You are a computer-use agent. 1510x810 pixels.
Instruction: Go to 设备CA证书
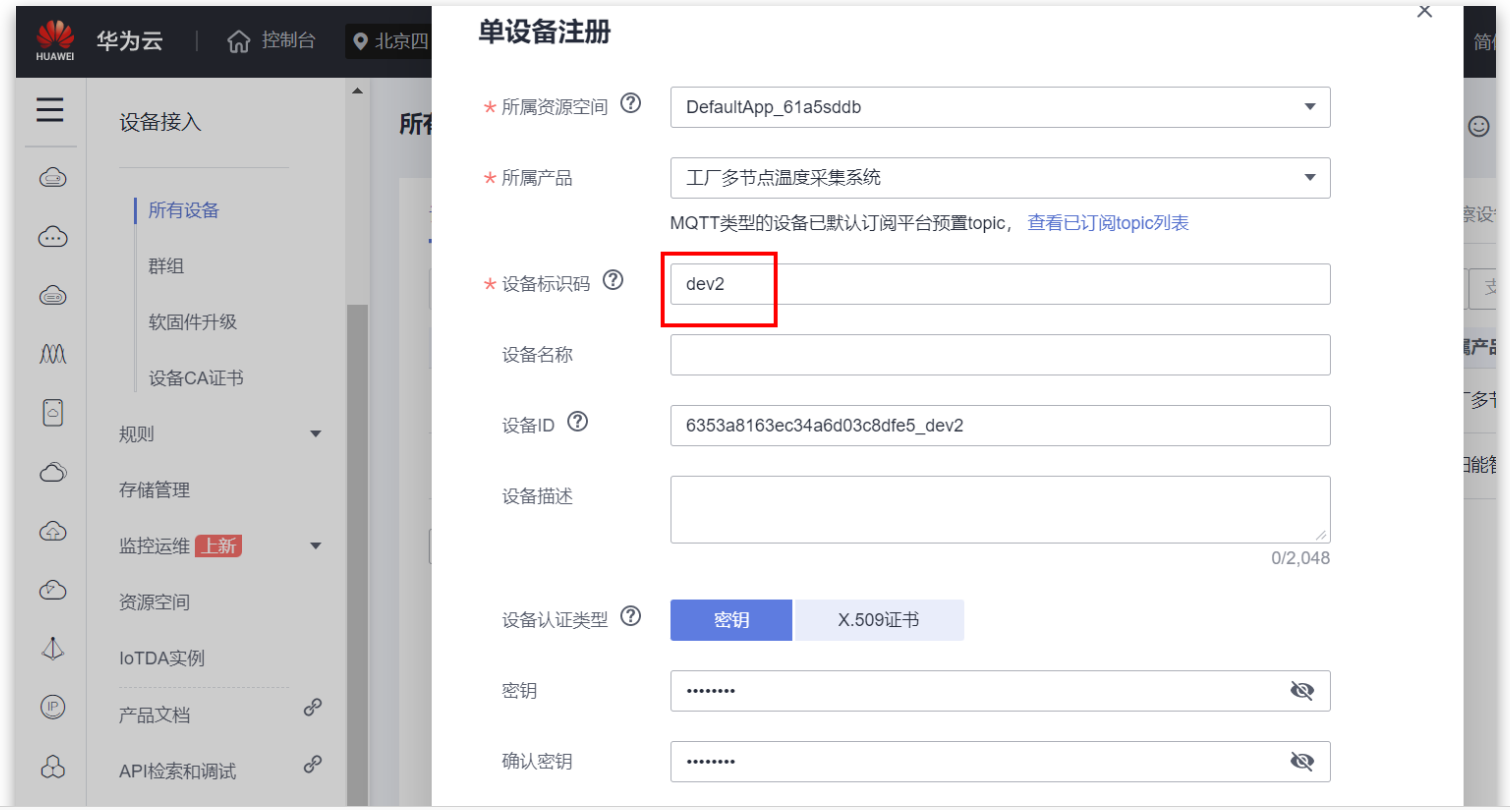pyautogui.click(x=196, y=378)
